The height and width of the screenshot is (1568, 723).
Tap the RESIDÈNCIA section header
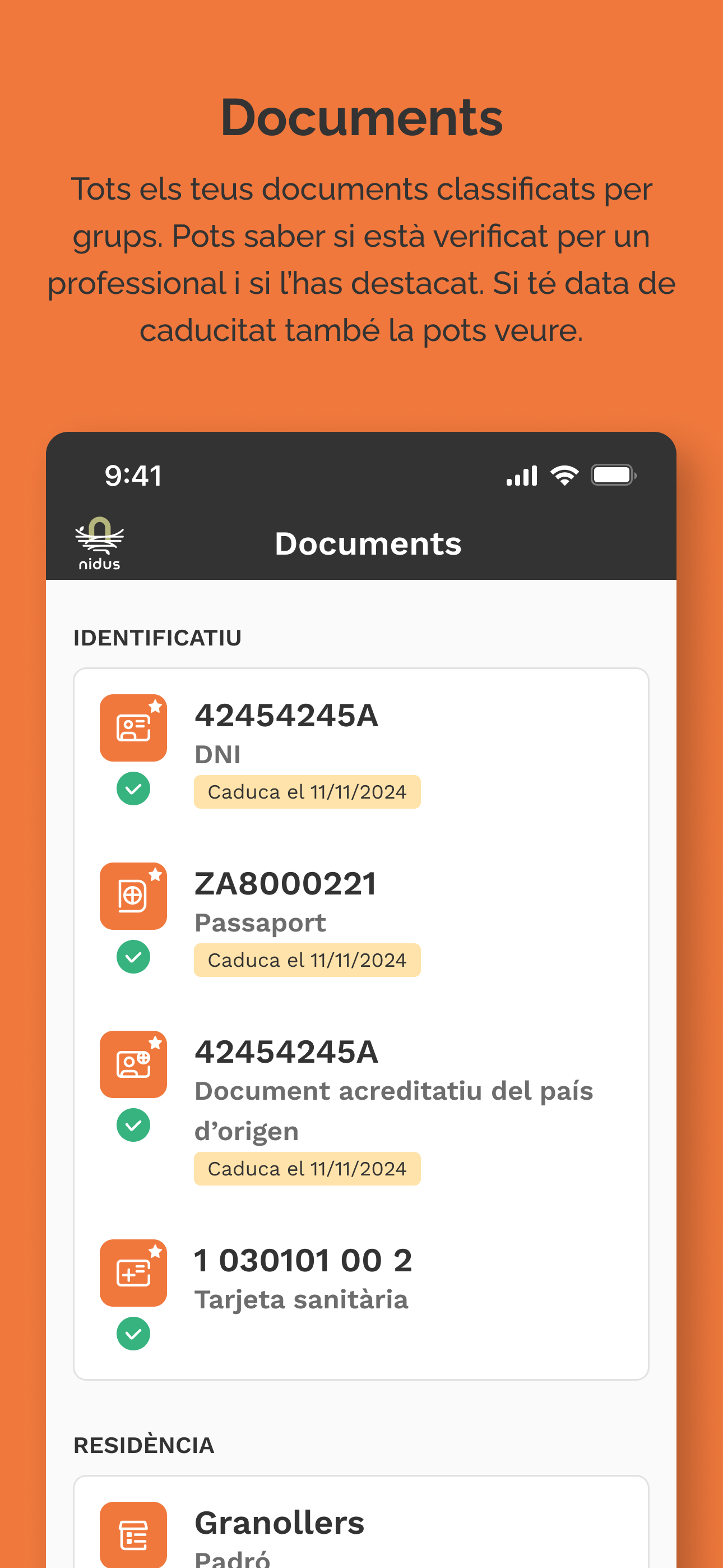pos(143,1445)
